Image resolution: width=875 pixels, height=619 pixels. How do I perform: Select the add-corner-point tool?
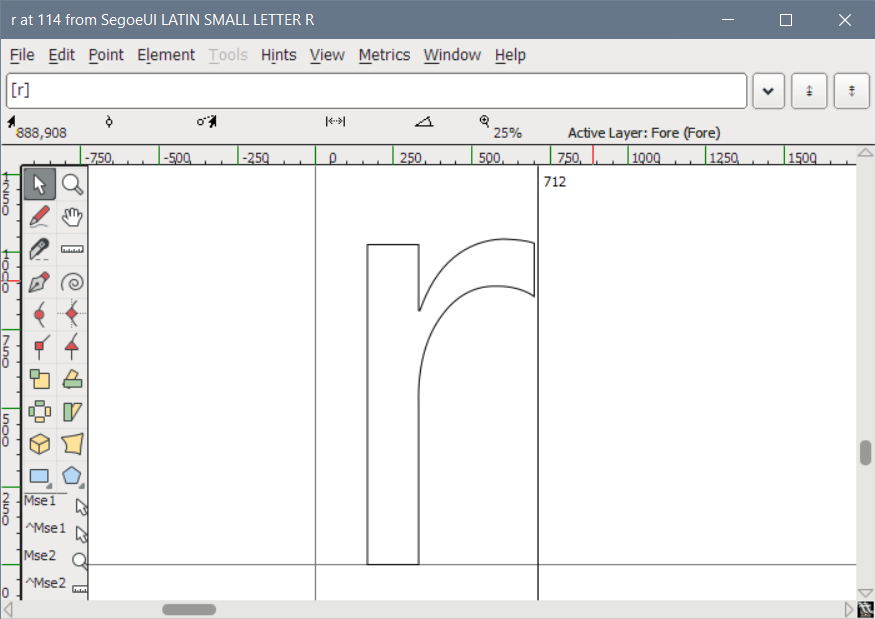coord(39,345)
